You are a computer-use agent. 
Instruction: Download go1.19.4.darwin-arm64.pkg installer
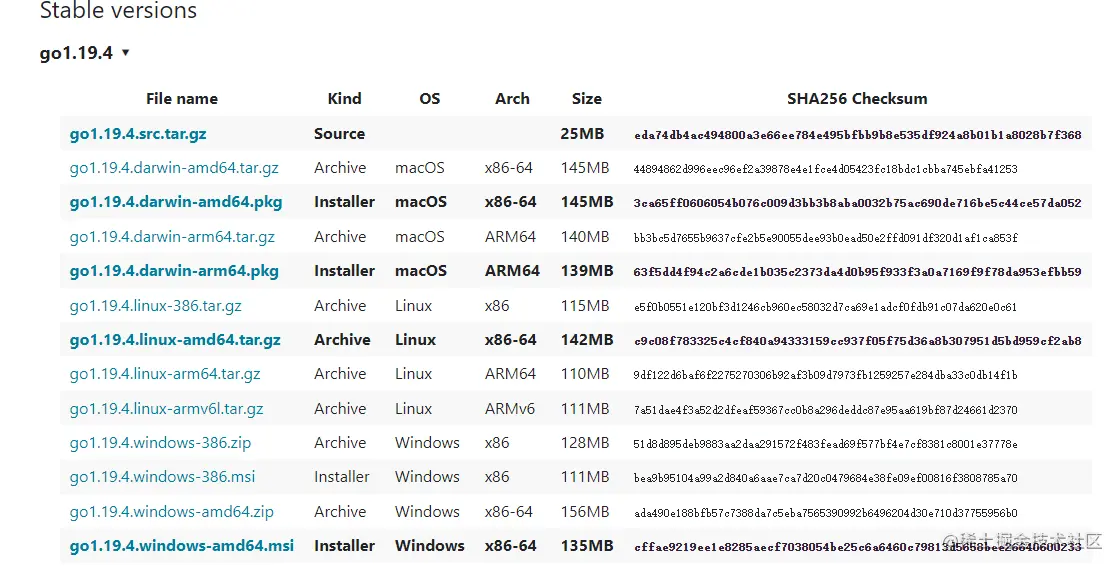[x=174, y=271]
